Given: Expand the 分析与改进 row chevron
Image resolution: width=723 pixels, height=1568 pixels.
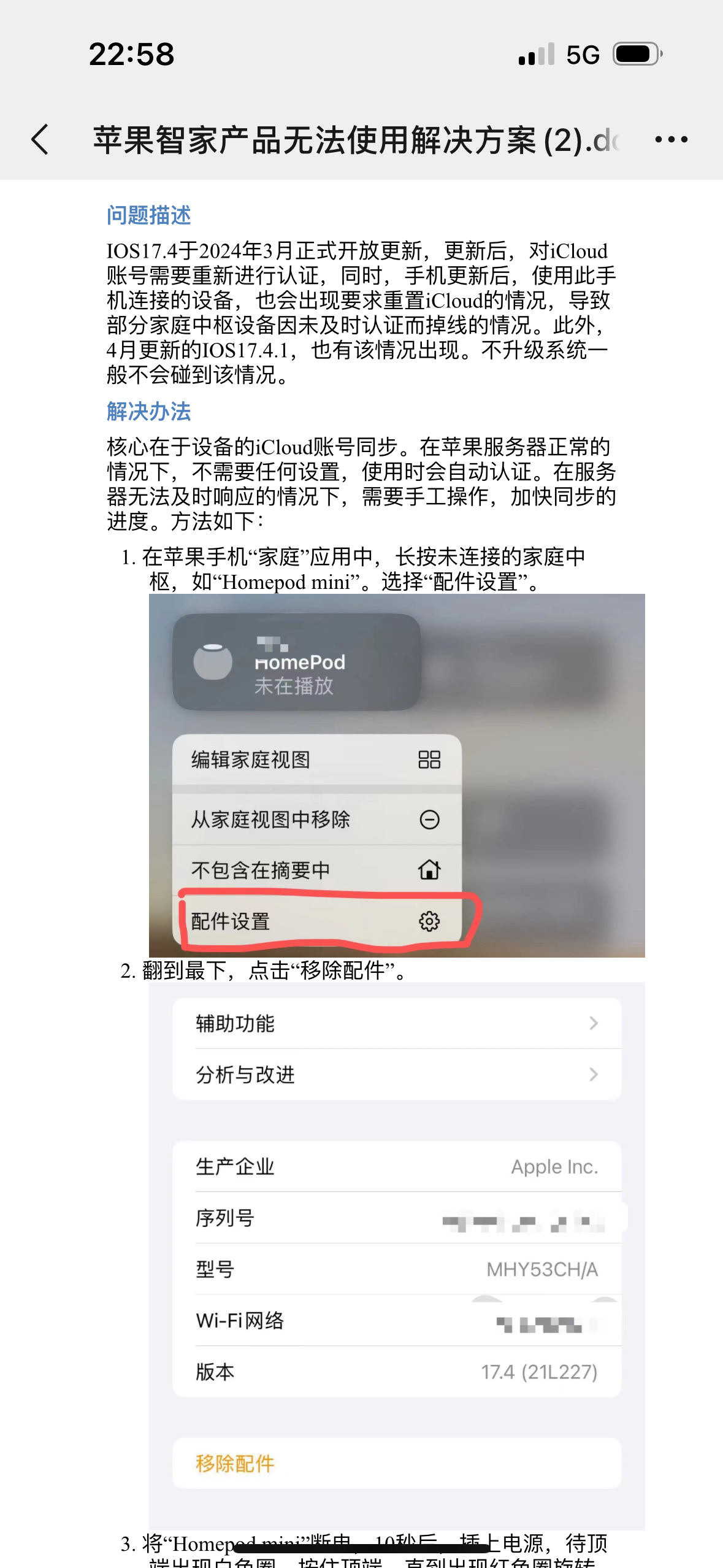Looking at the screenshot, I should pyautogui.click(x=593, y=1074).
